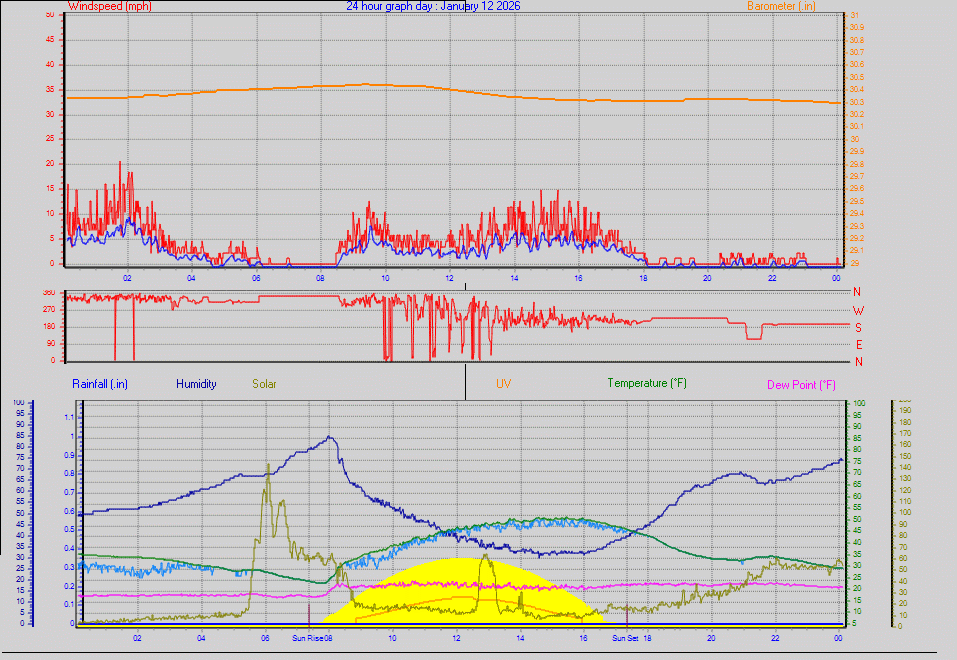Select the Humidity legend label
Screen dimensions: 957x660
point(196,383)
